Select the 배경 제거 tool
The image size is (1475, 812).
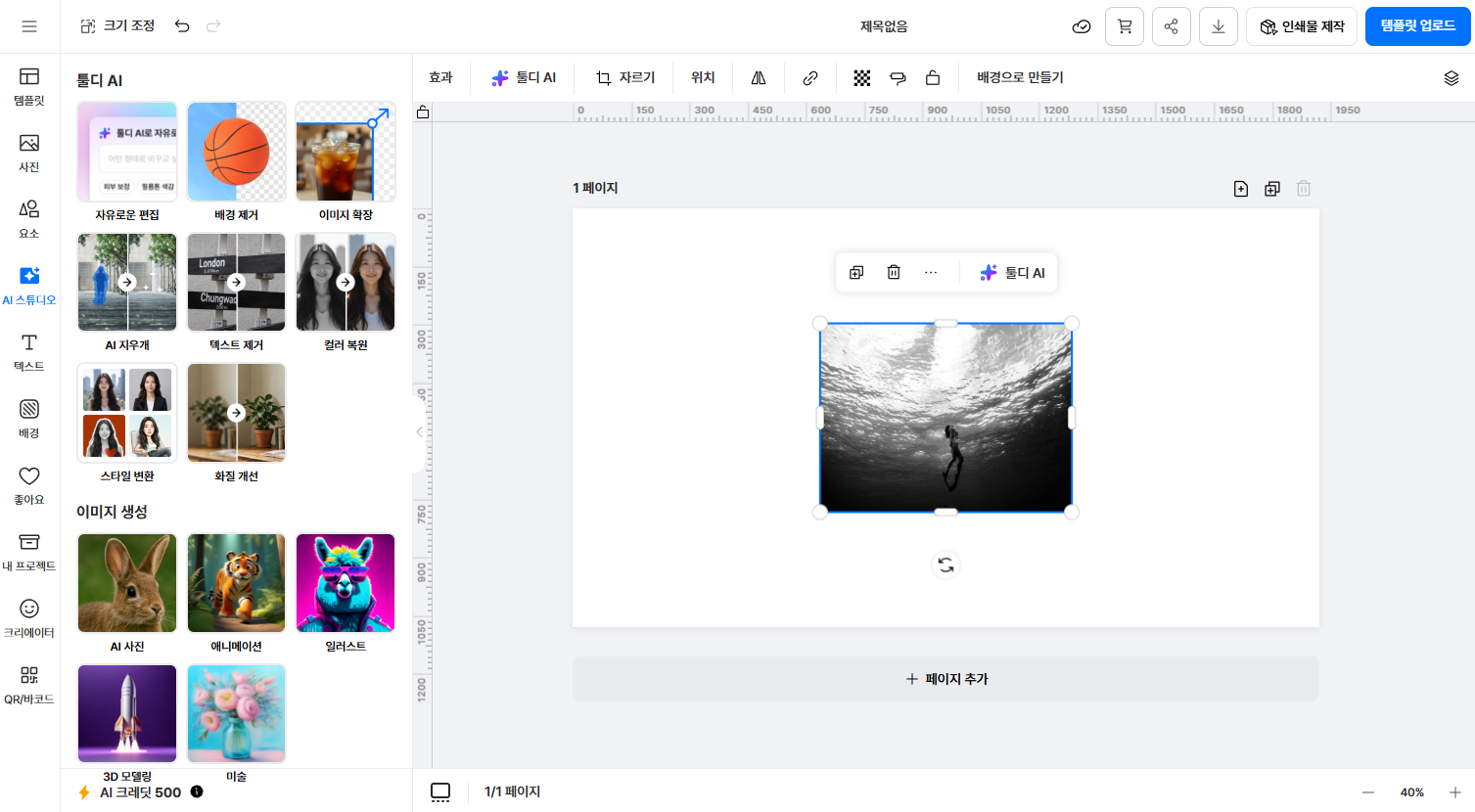coord(236,162)
